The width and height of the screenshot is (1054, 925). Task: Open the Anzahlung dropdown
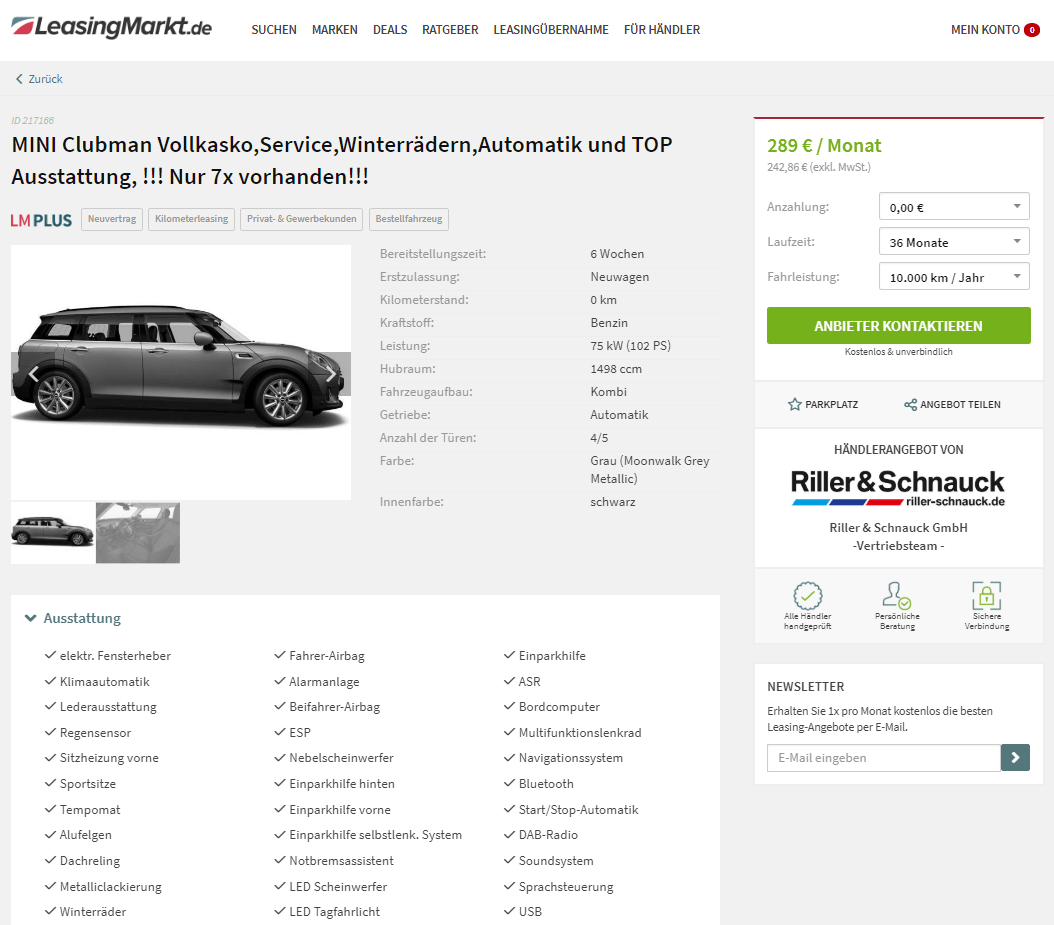(954, 206)
